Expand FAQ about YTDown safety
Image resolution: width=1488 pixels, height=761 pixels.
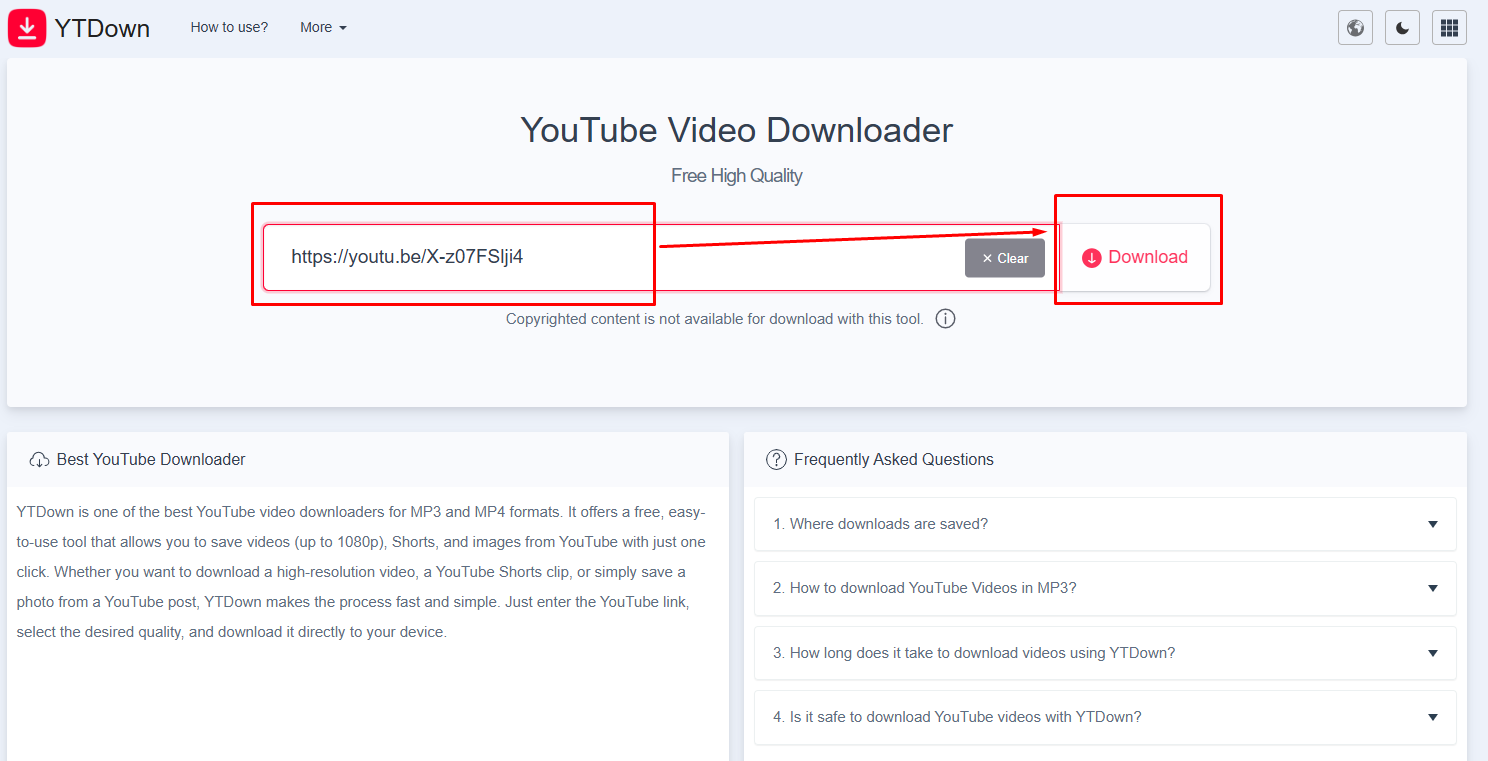point(1104,717)
